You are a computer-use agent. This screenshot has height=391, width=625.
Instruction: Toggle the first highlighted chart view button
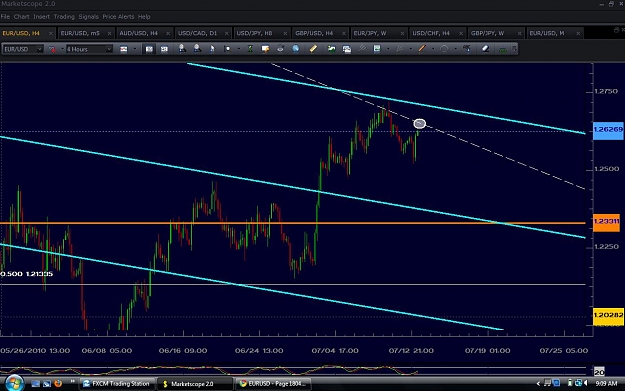pyautogui.click(x=149, y=49)
